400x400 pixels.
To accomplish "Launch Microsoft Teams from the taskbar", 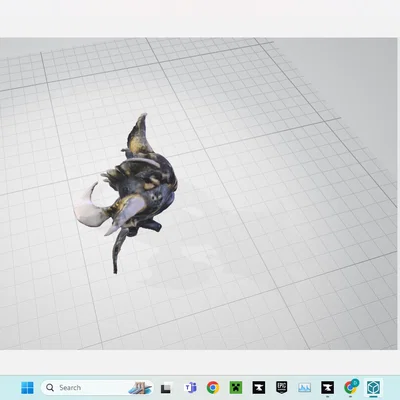I will (x=190, y=388).
